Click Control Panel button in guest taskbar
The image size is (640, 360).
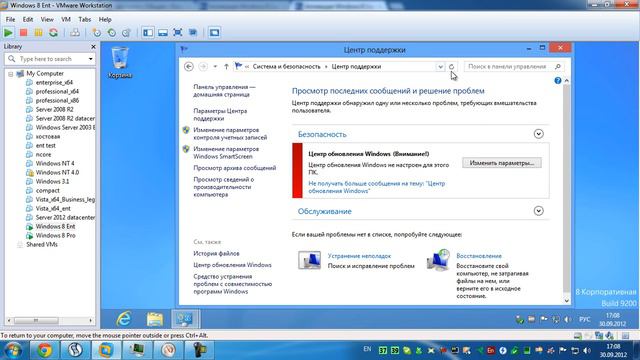pos(185,319)
